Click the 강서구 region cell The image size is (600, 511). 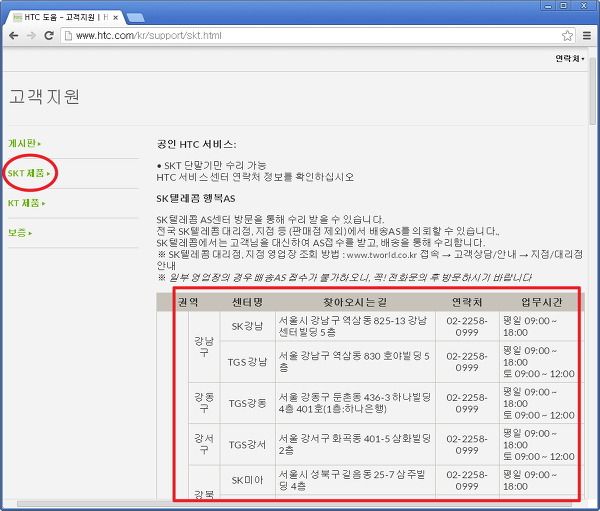pyautogui.click(x=204, y=444)
